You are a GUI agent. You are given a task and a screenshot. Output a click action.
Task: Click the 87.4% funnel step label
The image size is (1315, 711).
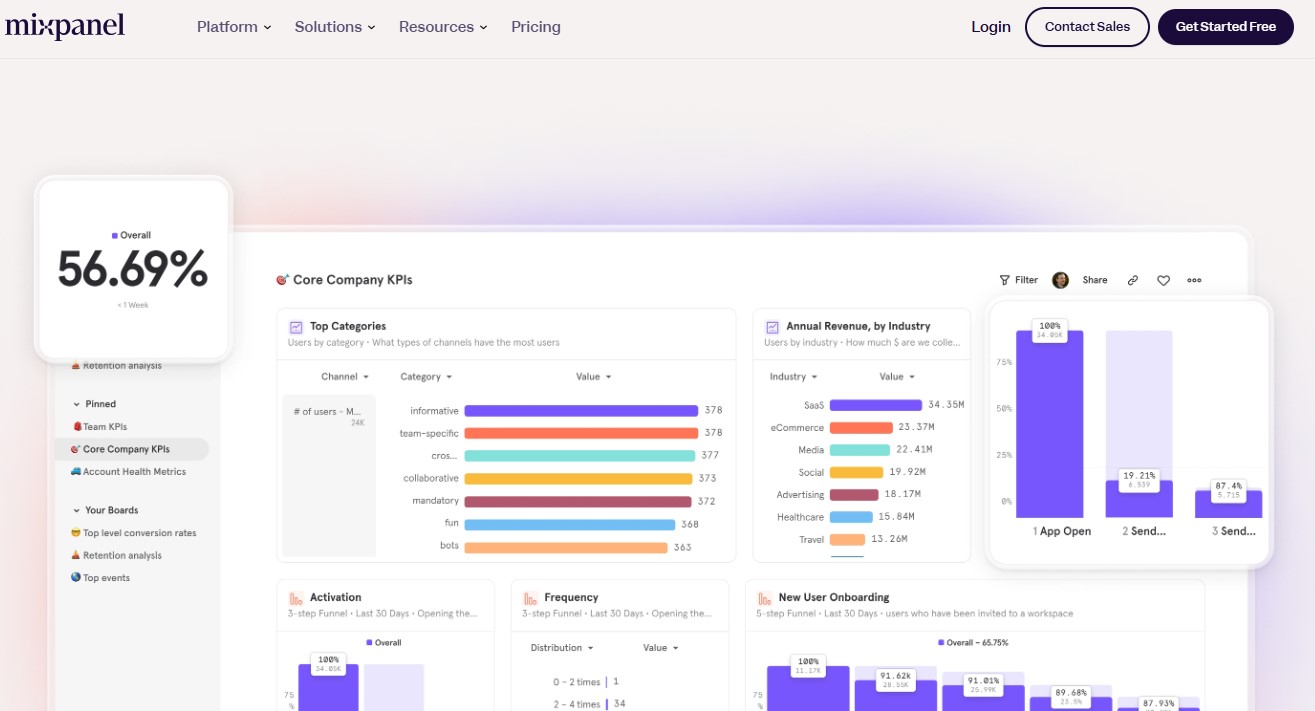coord(1228,490)
